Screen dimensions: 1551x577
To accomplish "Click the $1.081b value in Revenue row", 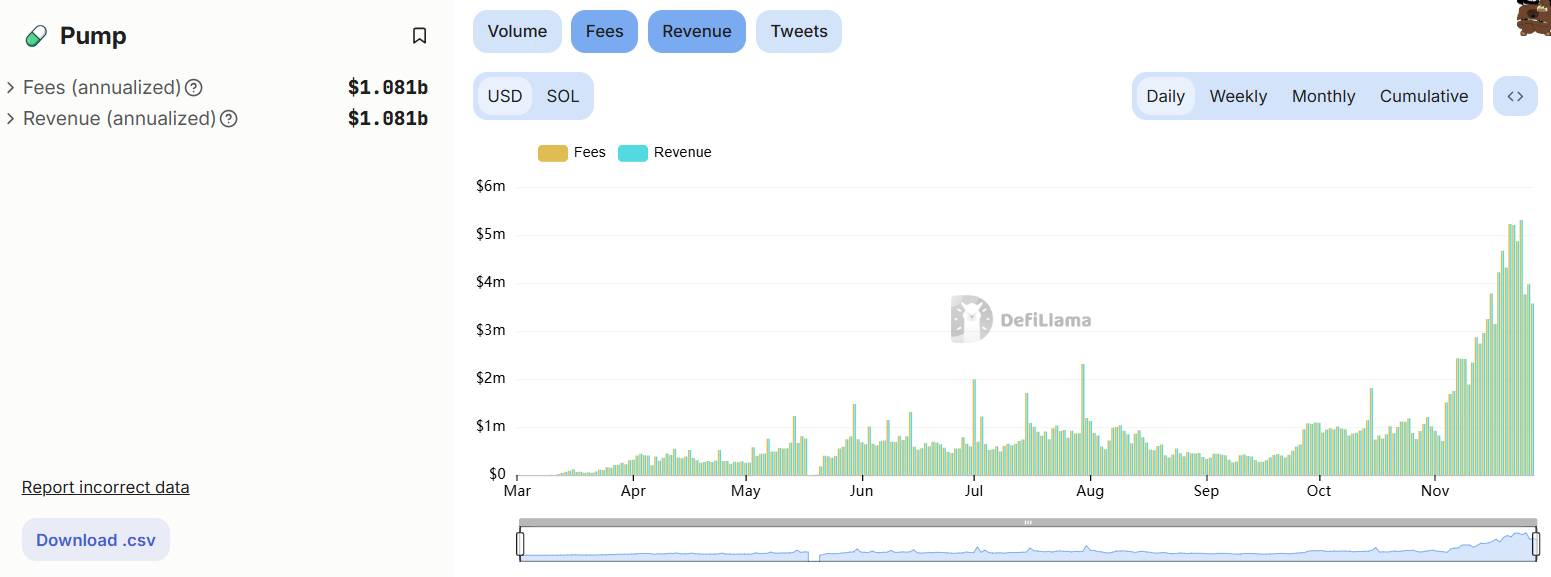I will click(x=388, y=119).
